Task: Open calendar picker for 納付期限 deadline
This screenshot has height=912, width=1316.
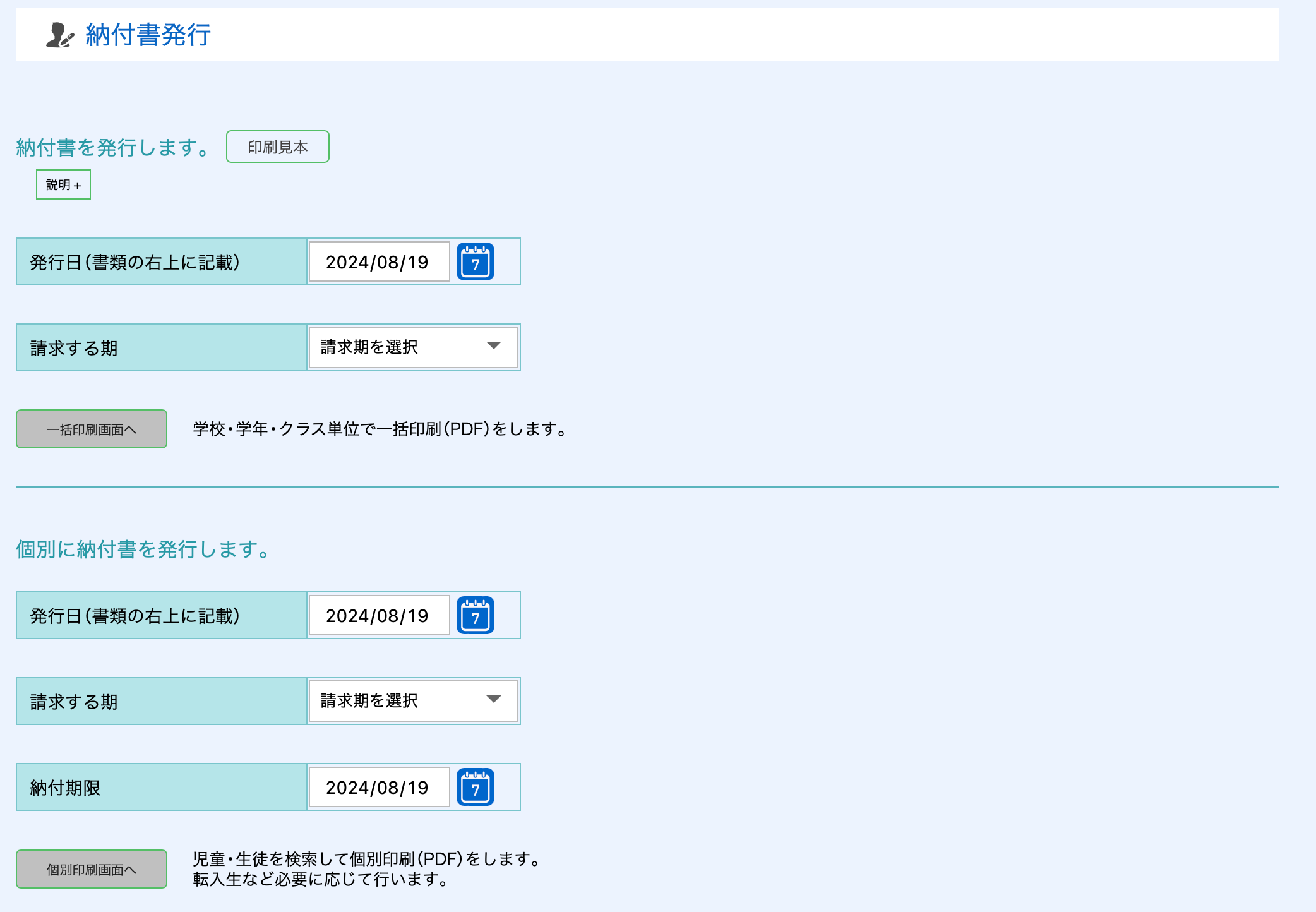Action: pos(475,787)
